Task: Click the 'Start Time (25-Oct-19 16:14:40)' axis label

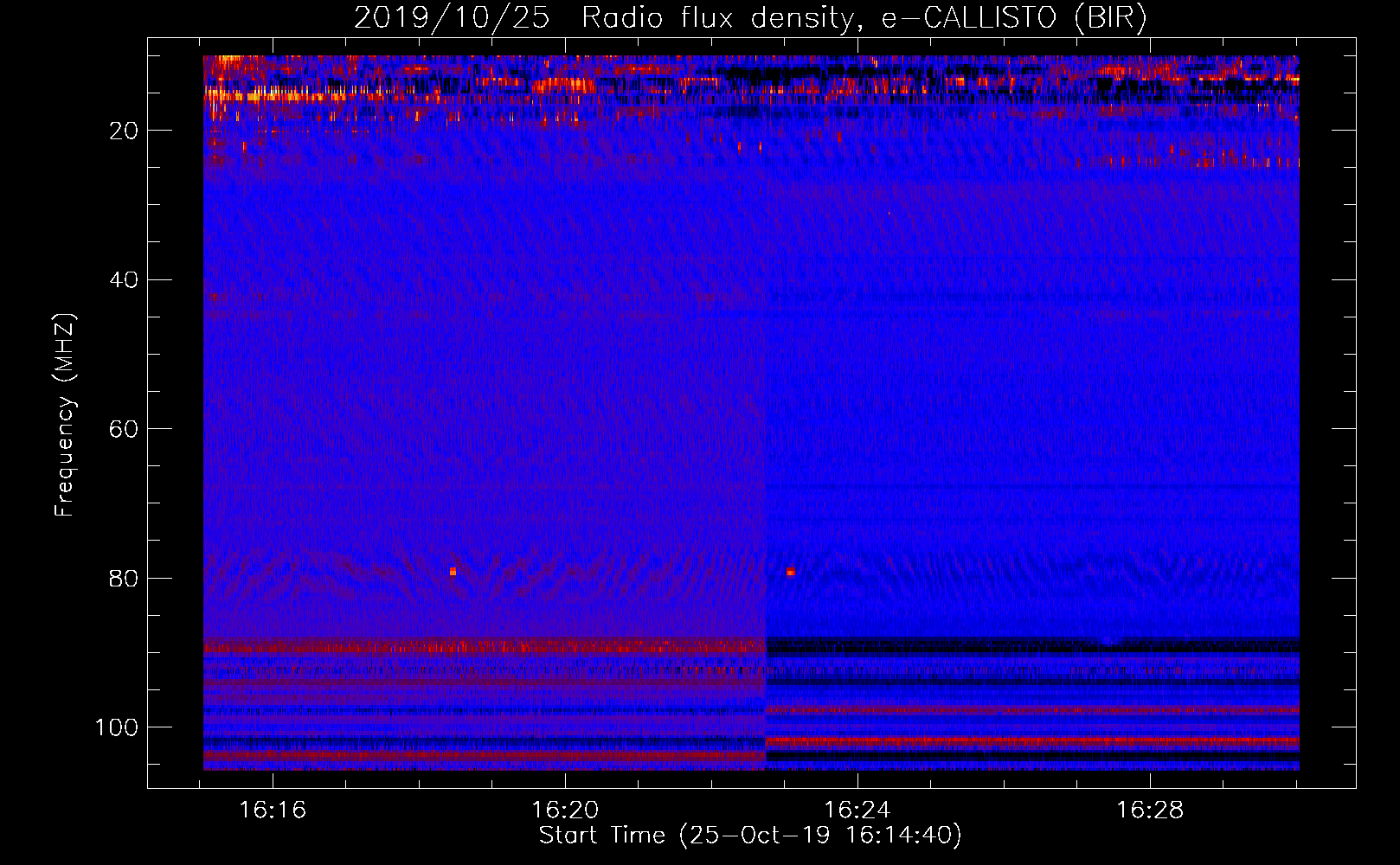Action: tap(750, 836)
